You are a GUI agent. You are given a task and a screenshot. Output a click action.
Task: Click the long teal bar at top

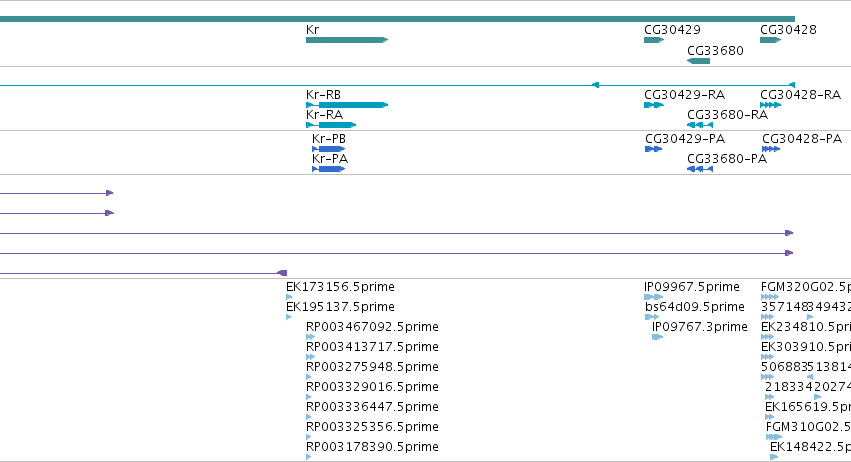(x=397, y=19)
